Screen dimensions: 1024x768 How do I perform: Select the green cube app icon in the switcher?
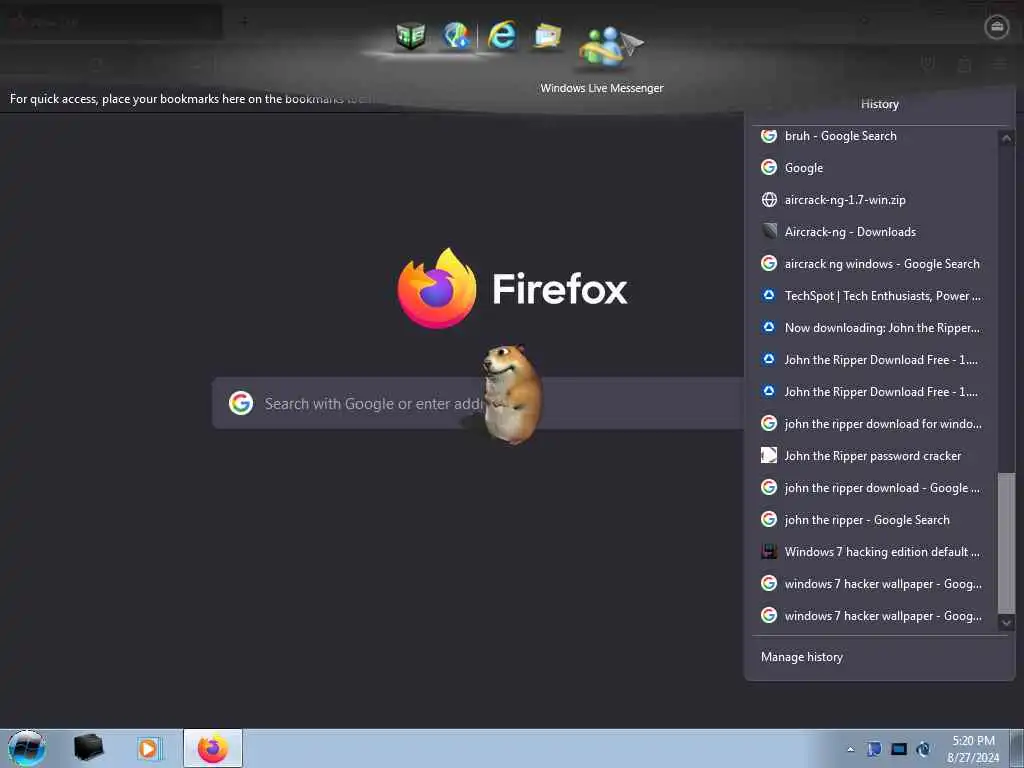[x=411, y=35]
